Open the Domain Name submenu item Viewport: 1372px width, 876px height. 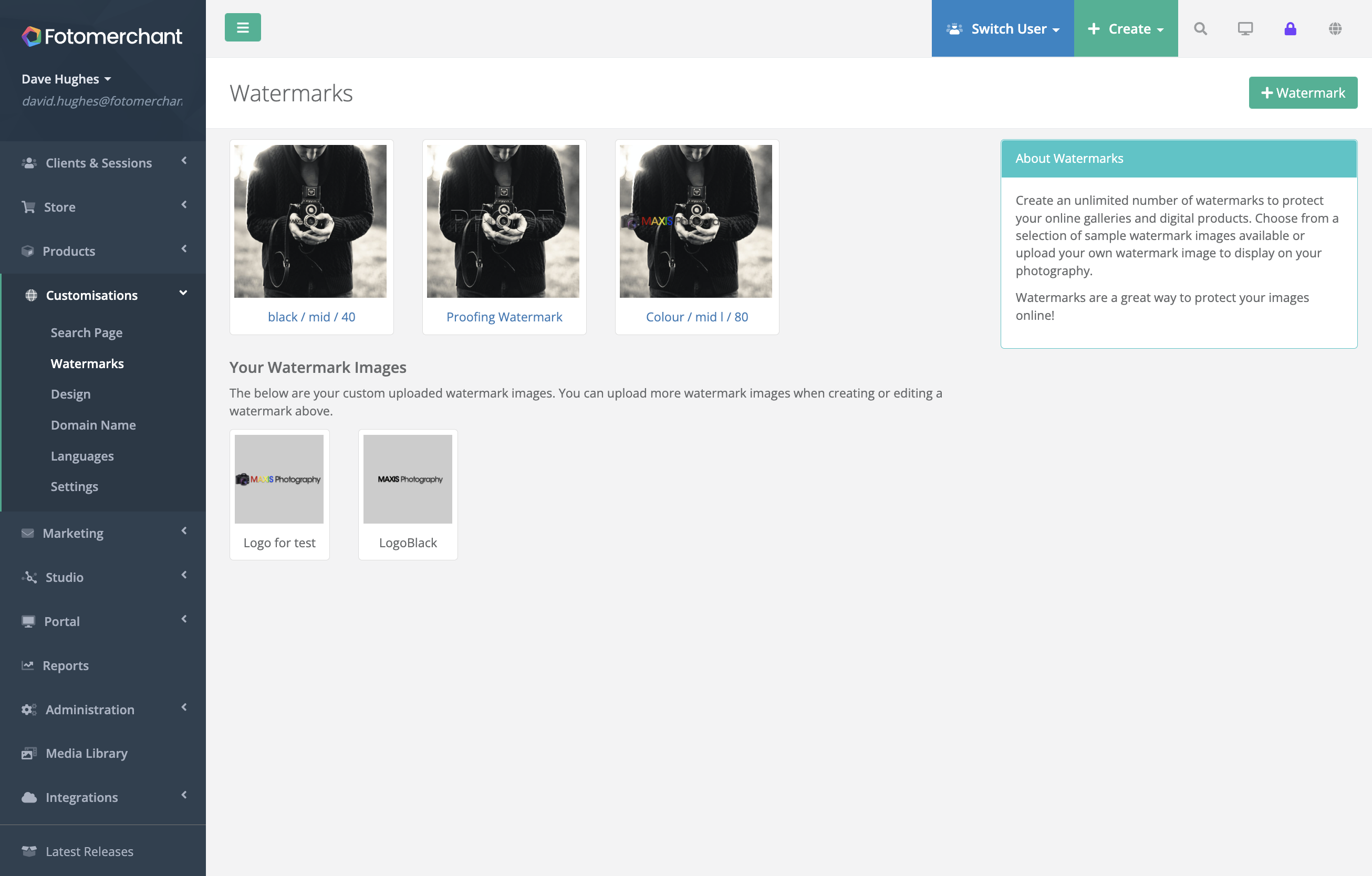coord(93,425)
